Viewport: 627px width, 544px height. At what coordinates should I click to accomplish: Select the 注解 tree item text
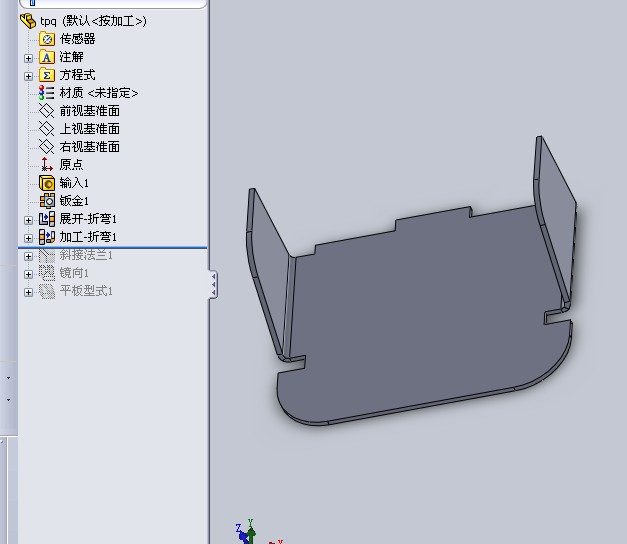[72, 57]
